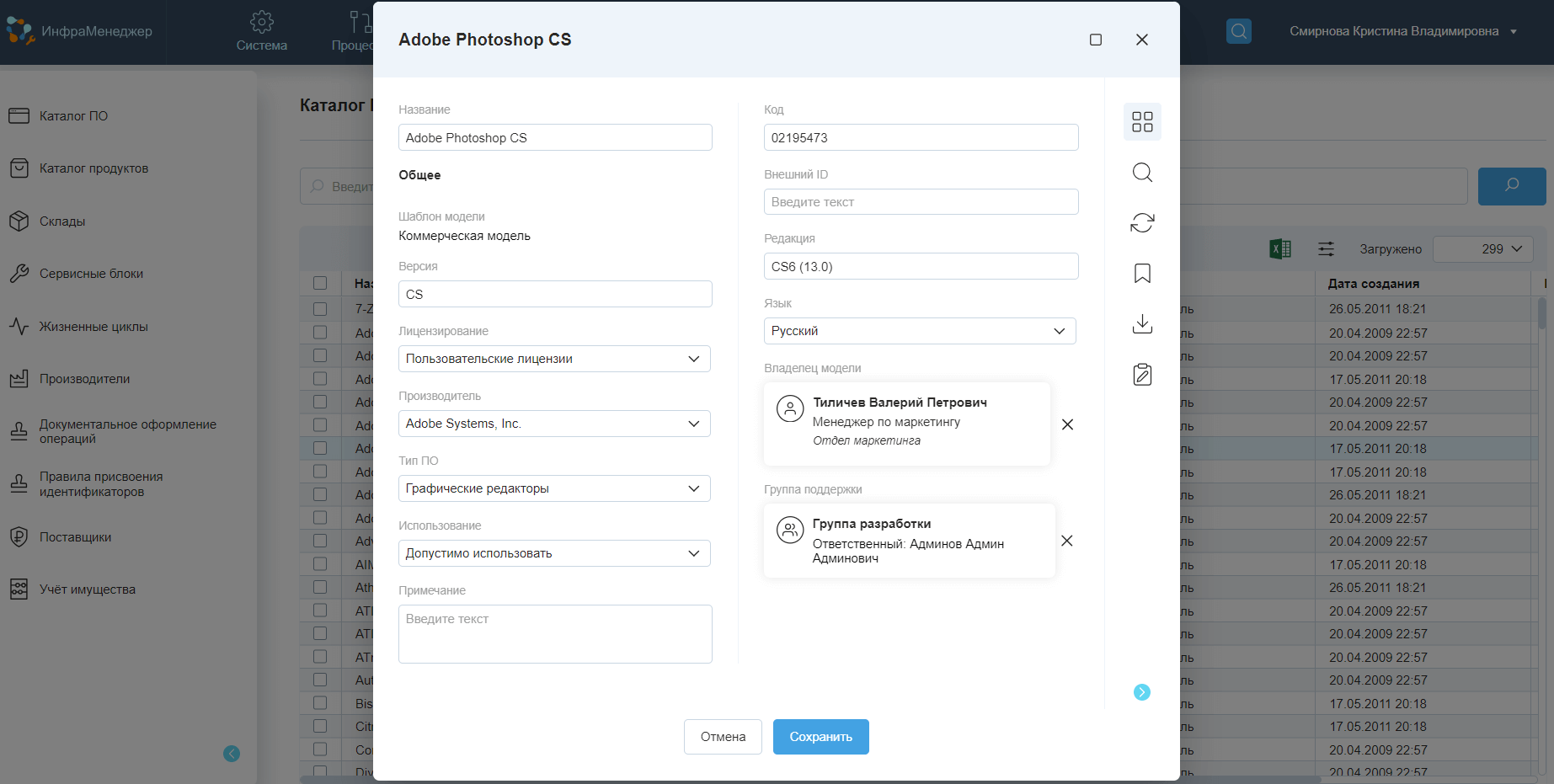Open the Производитель dropdown

coord(554,424)
